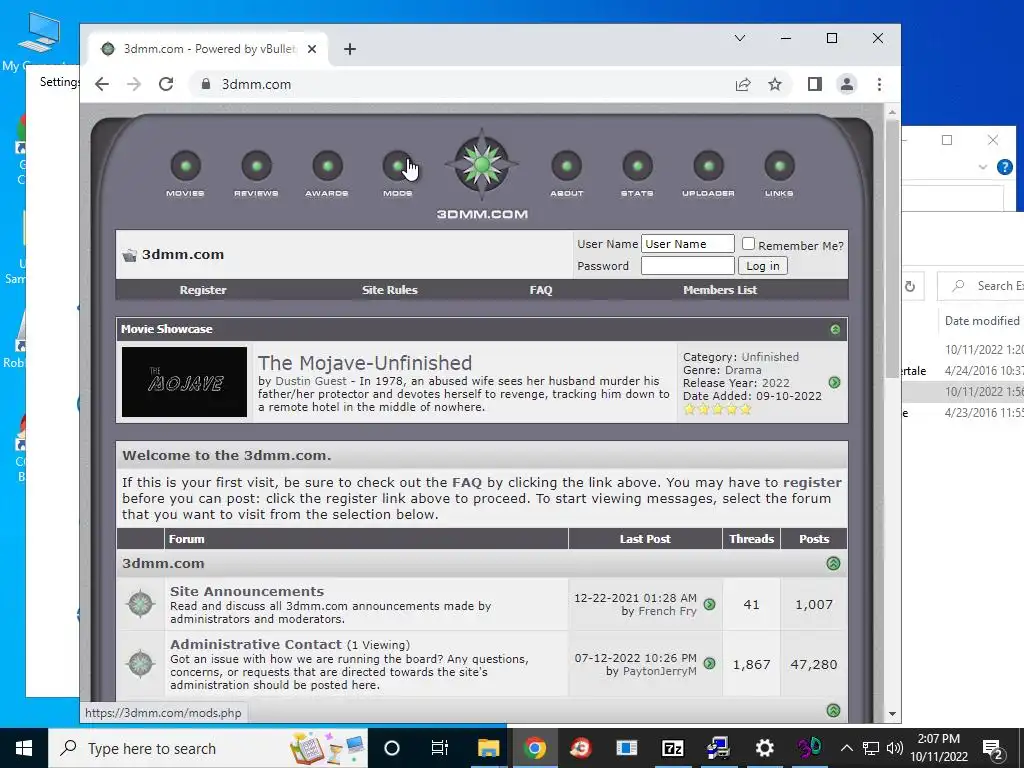Bookmark this page with the star icon
This screenshot has width=1024, height=768.
[x=775, y=84]
